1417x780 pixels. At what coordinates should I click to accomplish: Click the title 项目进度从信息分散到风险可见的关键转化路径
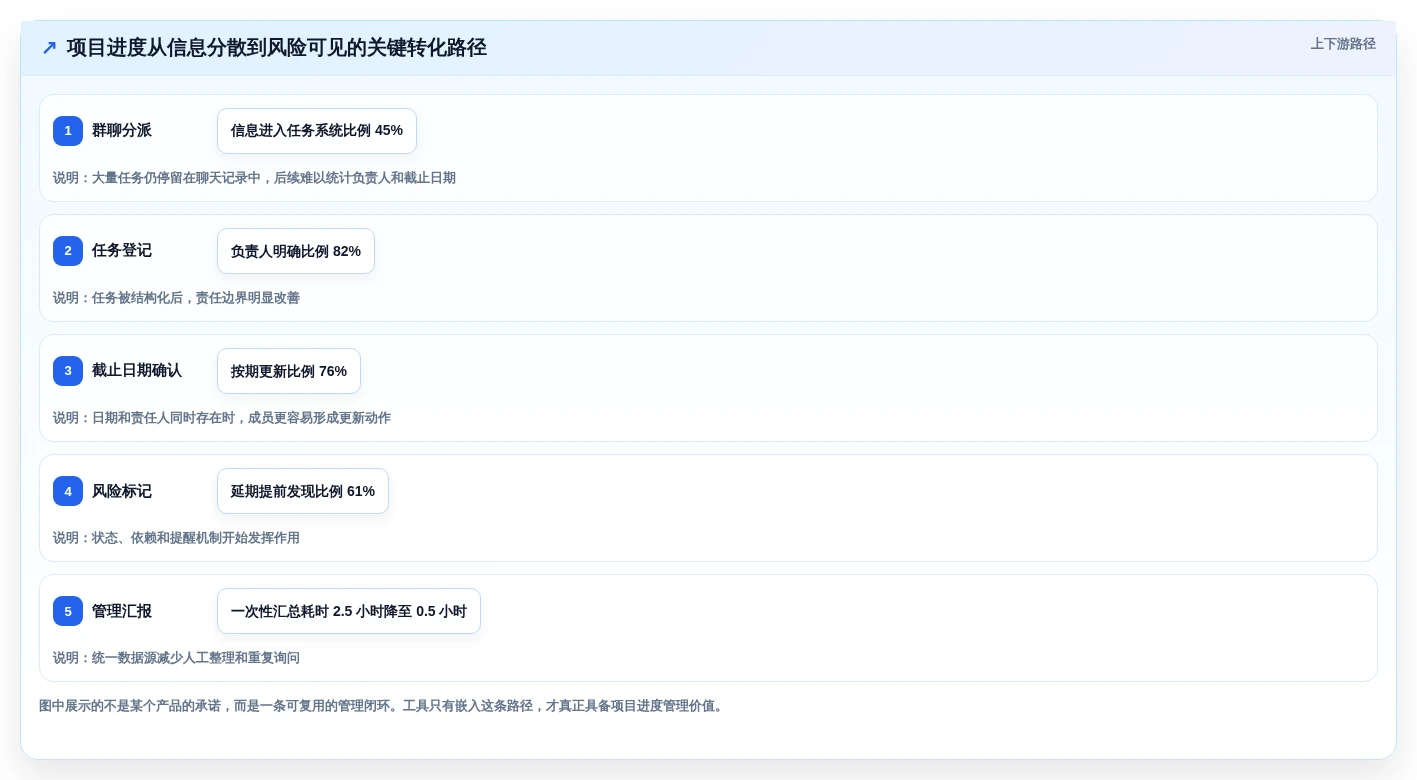(277, 48)
